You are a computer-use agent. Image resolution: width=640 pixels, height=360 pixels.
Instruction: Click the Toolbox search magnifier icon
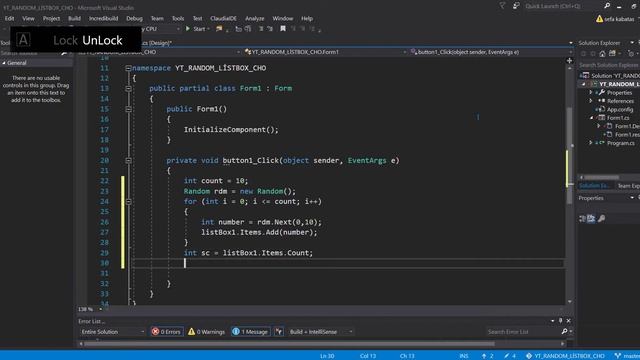click(64, 53)
